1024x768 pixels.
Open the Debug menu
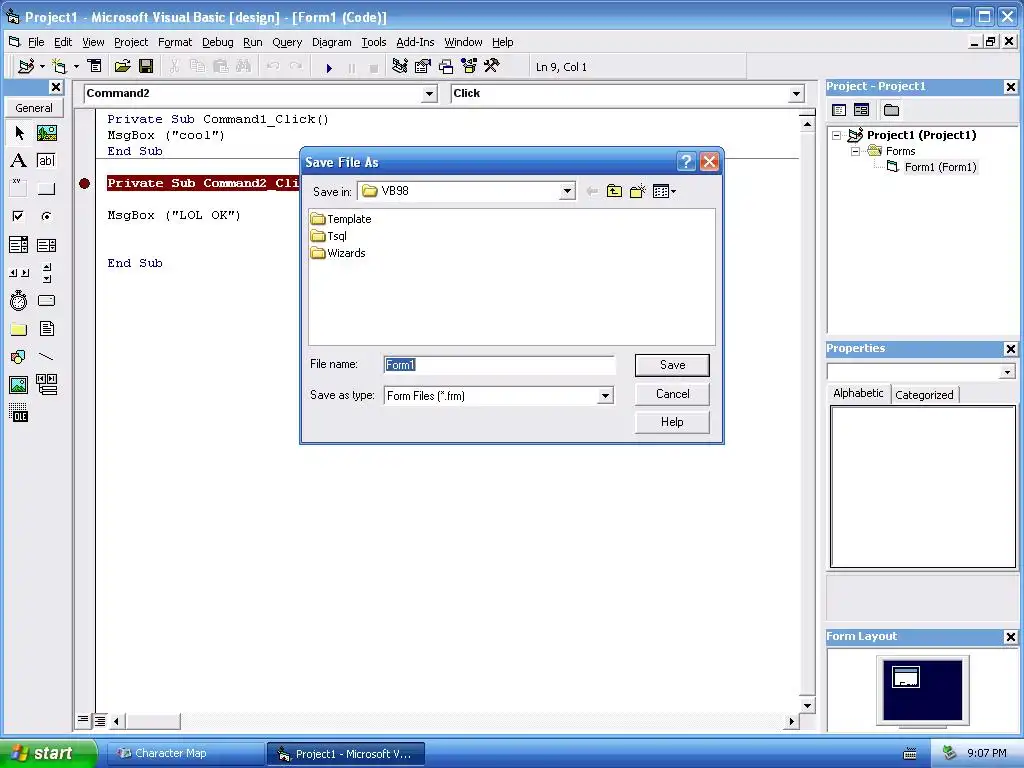pyautogui.click(x=217, y=42)
